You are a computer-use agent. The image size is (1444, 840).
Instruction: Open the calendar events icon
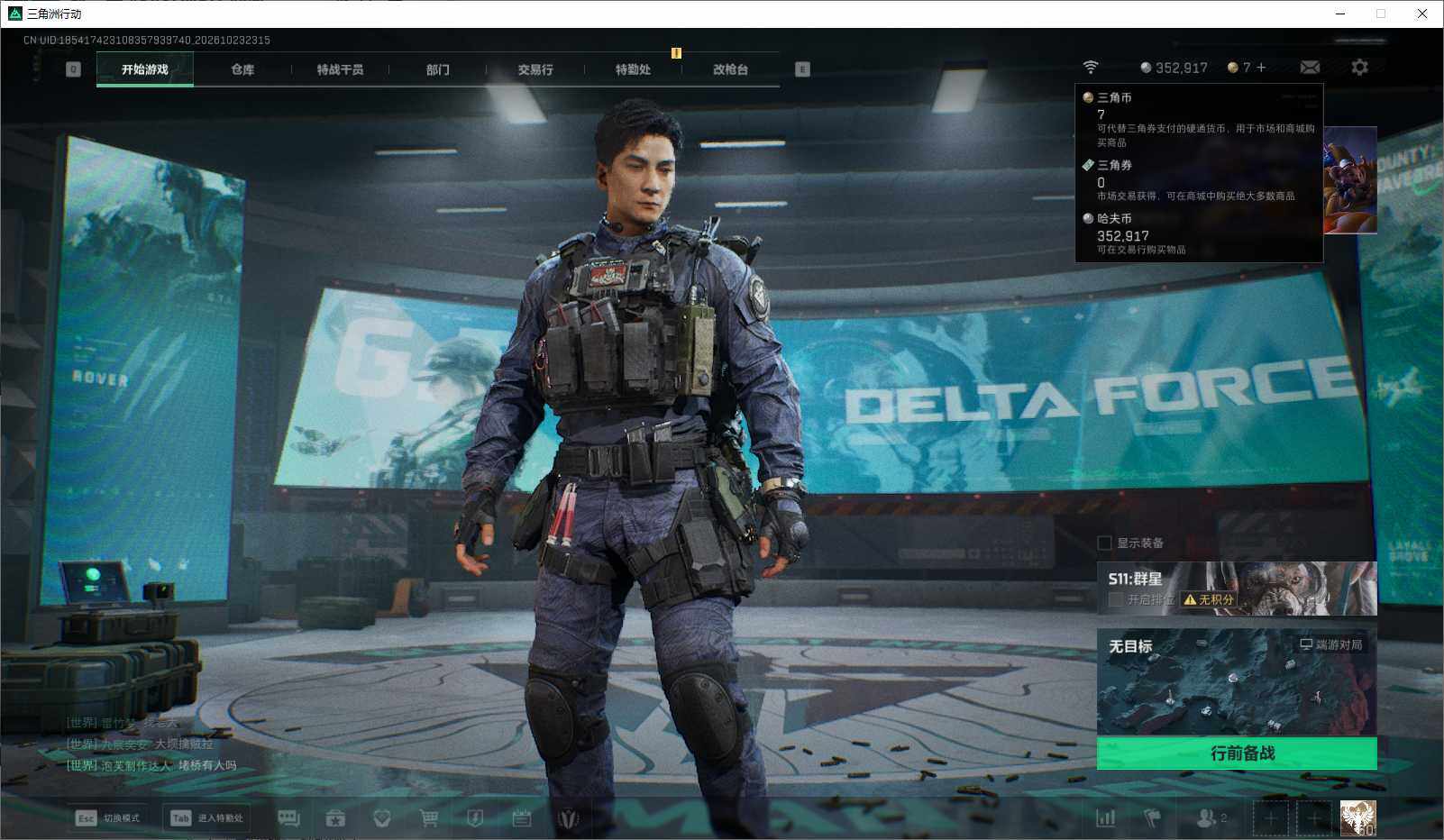[522, 818]
